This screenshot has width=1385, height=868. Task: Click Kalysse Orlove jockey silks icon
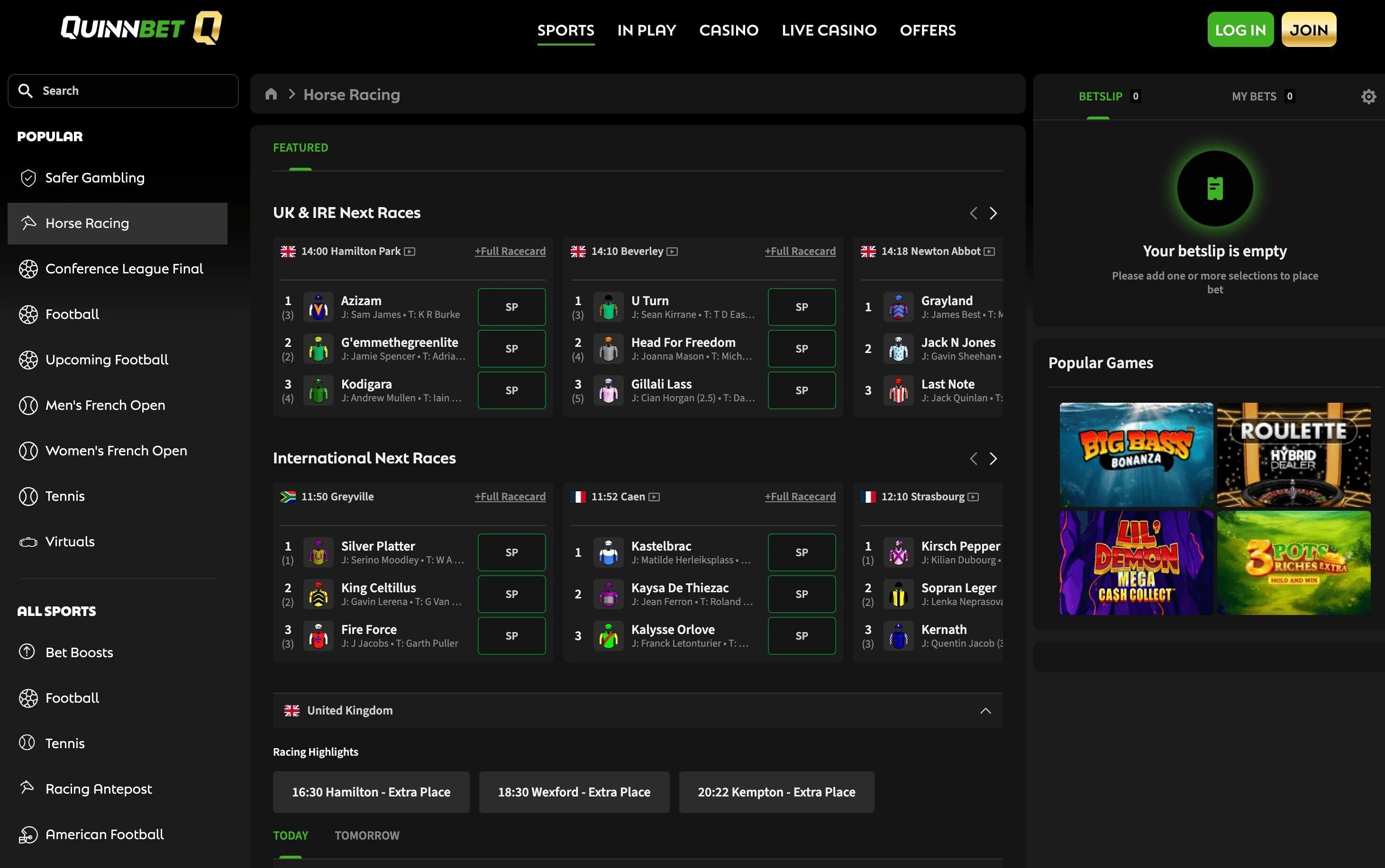(x=609, y=636)
